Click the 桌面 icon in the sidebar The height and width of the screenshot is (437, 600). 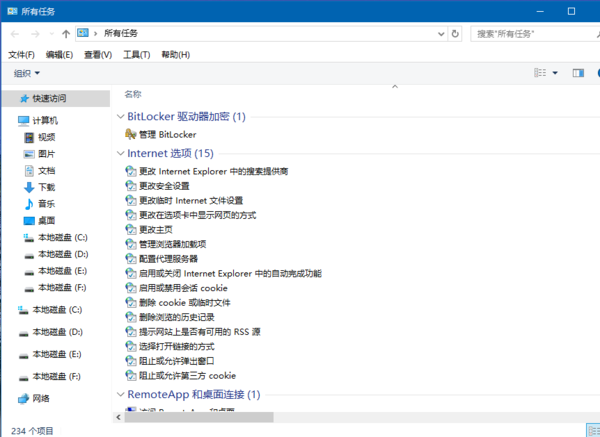pos(29,221)
